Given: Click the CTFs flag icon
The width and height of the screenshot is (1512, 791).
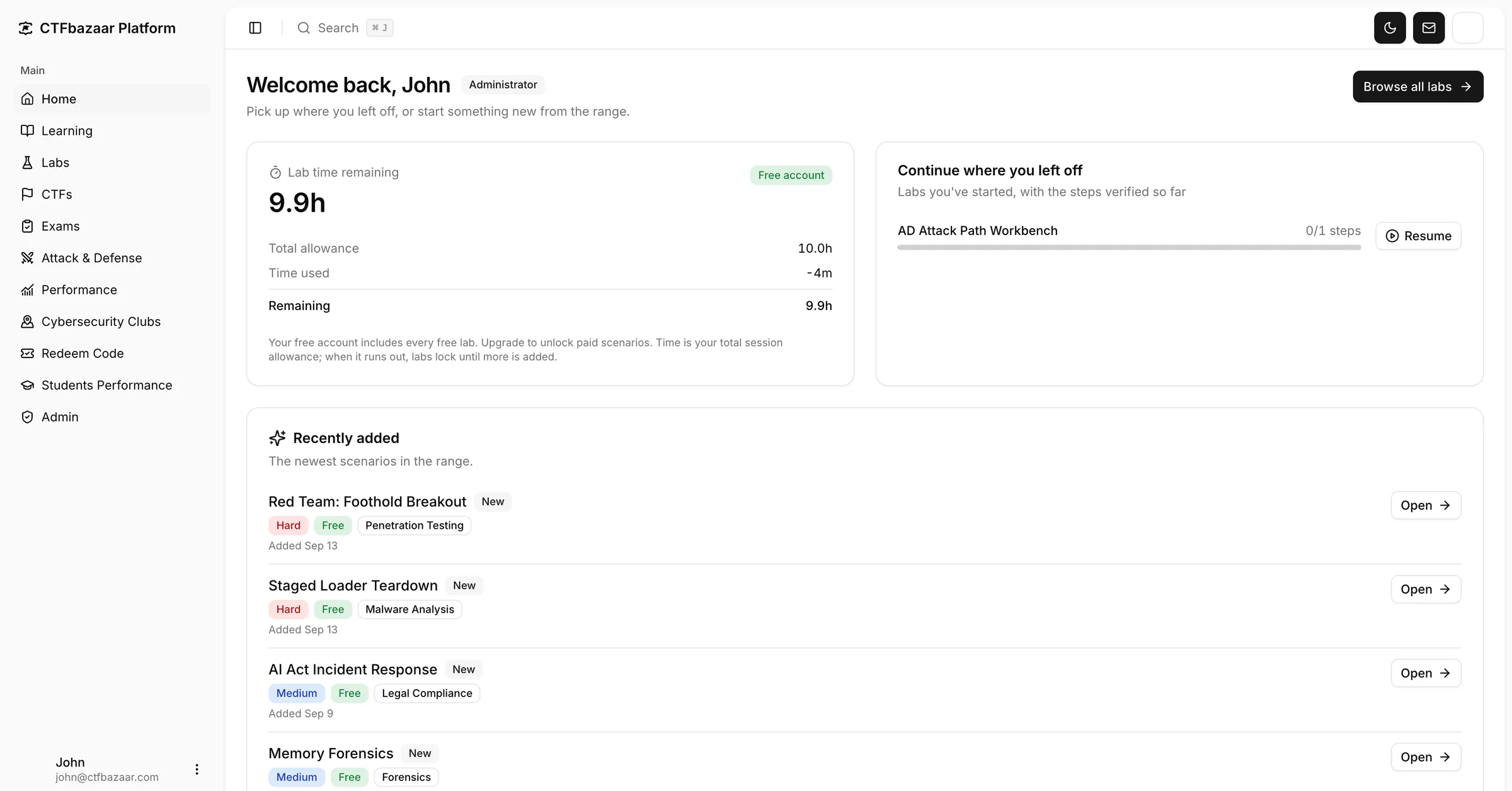Looking at the screenshot, I should pyautogui.click(x=27, y=194).
